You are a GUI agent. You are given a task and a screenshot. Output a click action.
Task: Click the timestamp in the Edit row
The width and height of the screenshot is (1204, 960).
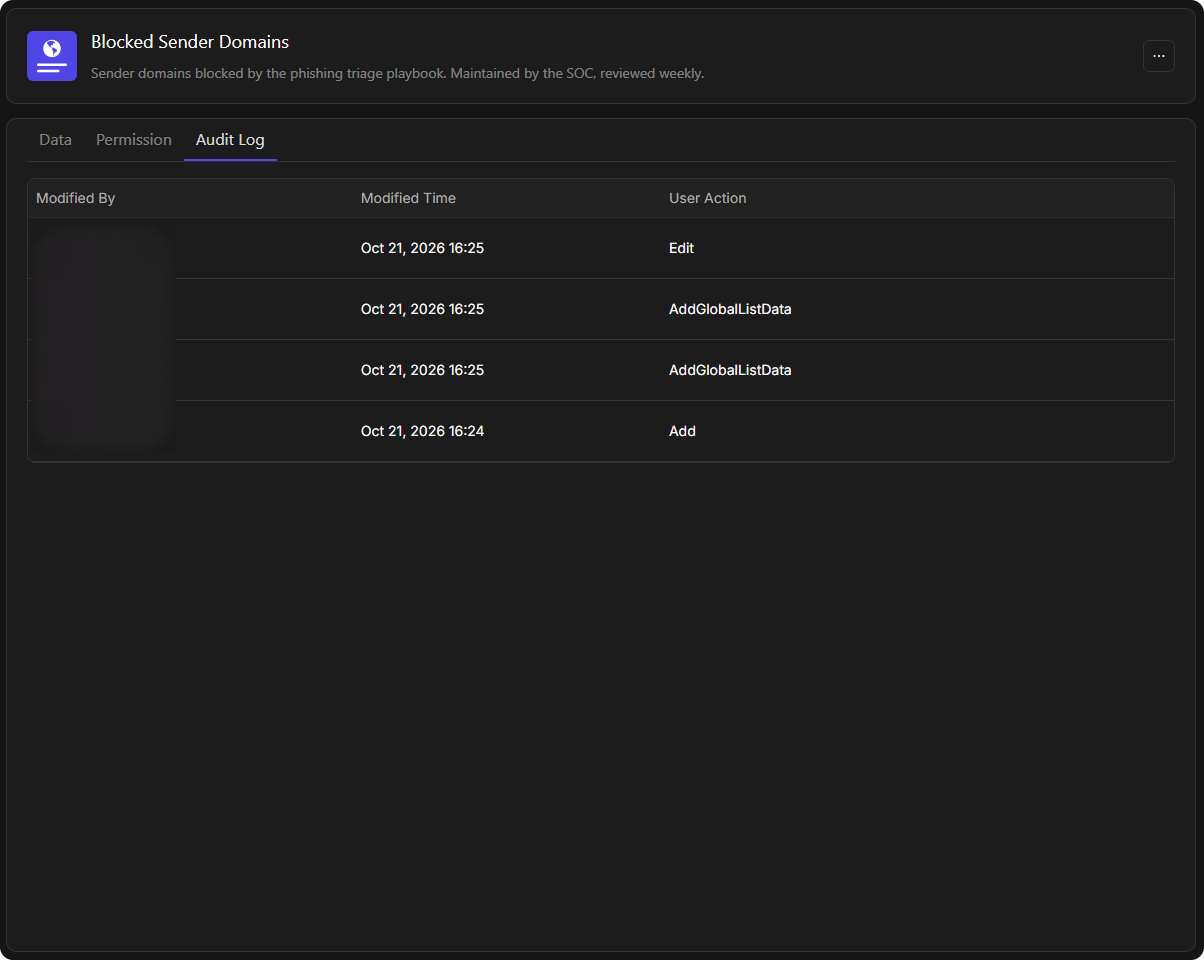click(423, 248)
